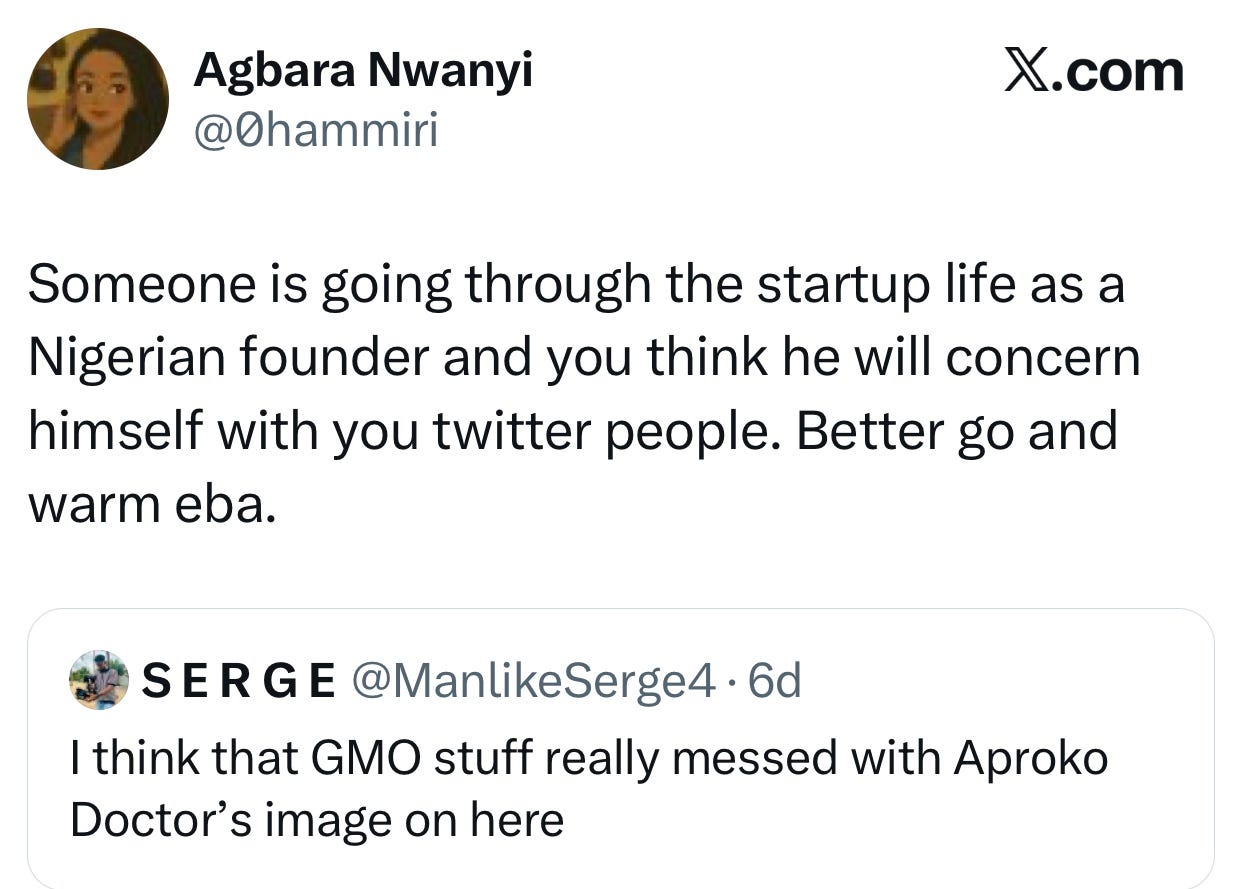Screen dimensions: 1242x889
Task: Open the @0hammiri handle
Action: pos(316,130)
